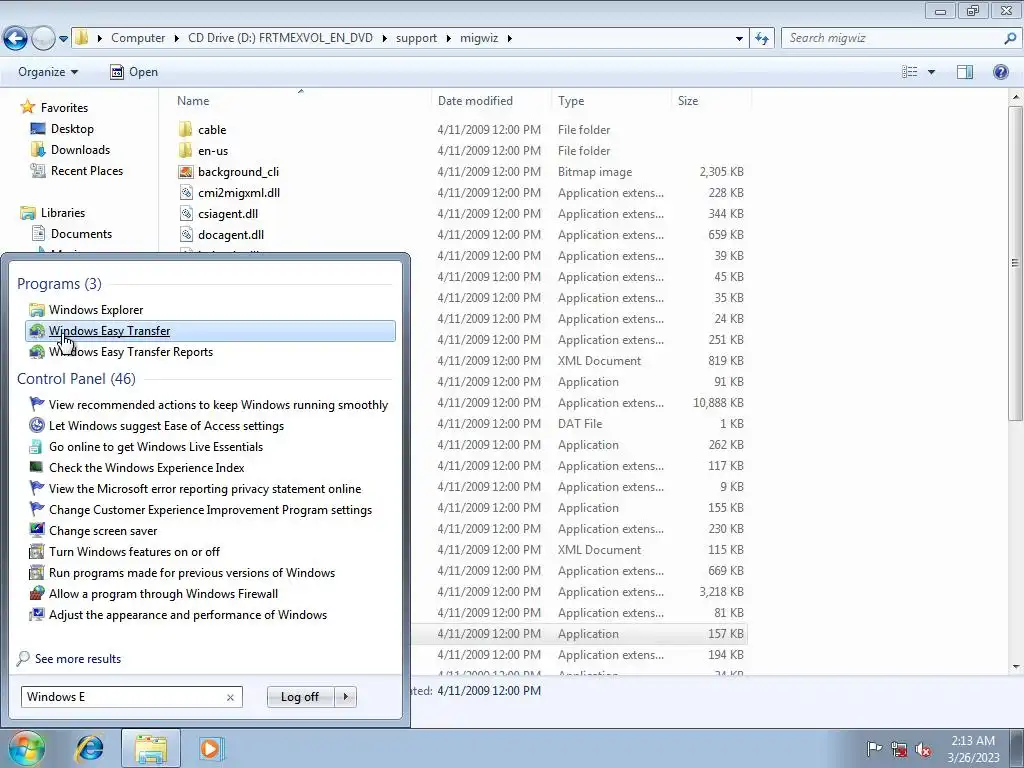The width and height of the screenshot is (1024, 768).
Task: Open Action Center flag tray icon
Action: pyautogui.click(x=874, y=748)
